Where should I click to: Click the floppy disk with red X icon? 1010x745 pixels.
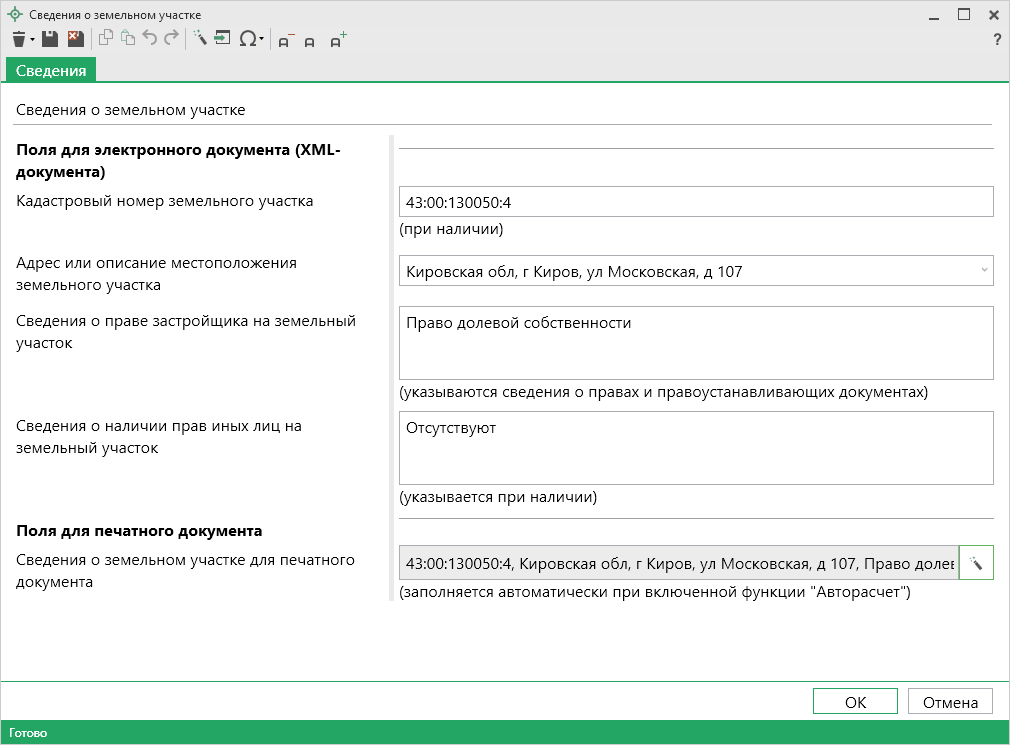coord(75,39)
